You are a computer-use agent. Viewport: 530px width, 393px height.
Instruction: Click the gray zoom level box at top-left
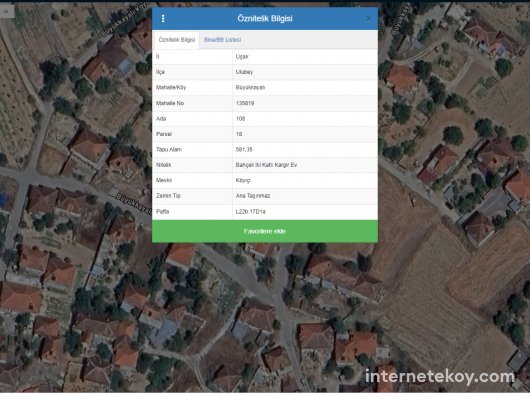coord(7,11)
